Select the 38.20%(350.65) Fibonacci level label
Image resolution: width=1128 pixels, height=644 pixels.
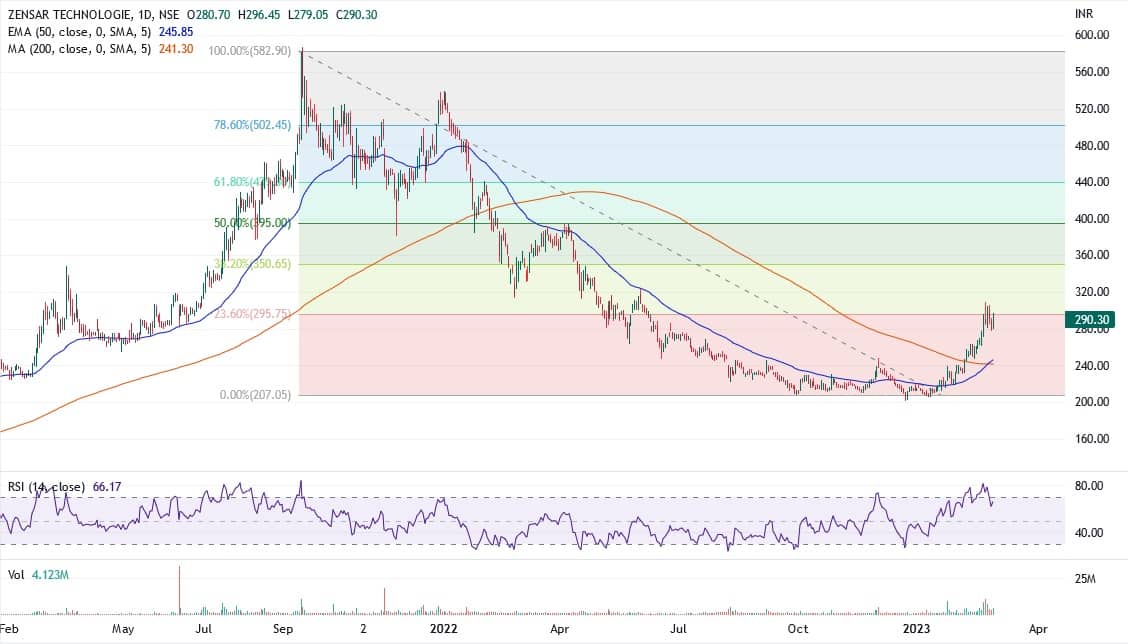(252, 264)
